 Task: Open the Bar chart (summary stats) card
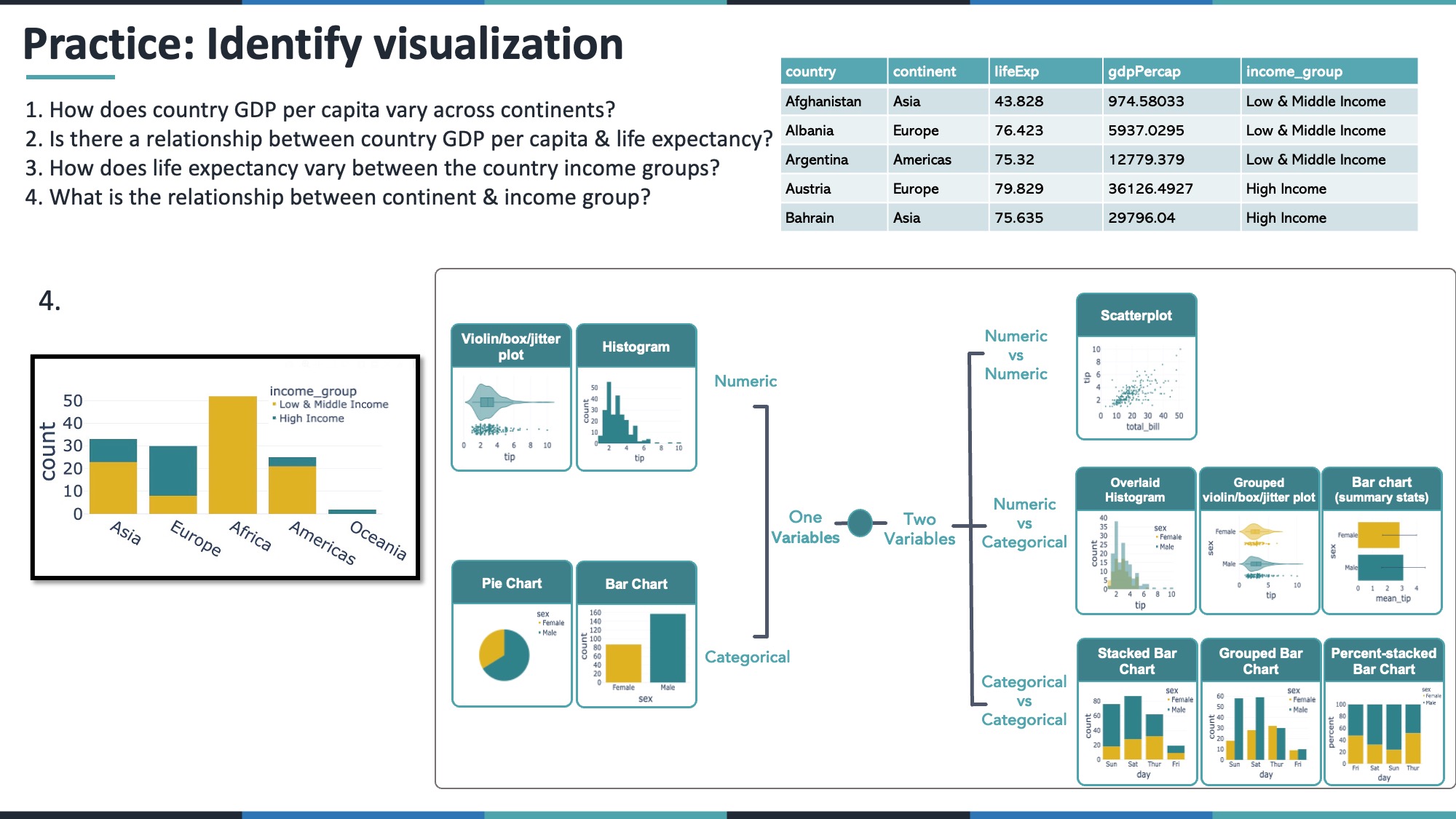[1382, 541]
